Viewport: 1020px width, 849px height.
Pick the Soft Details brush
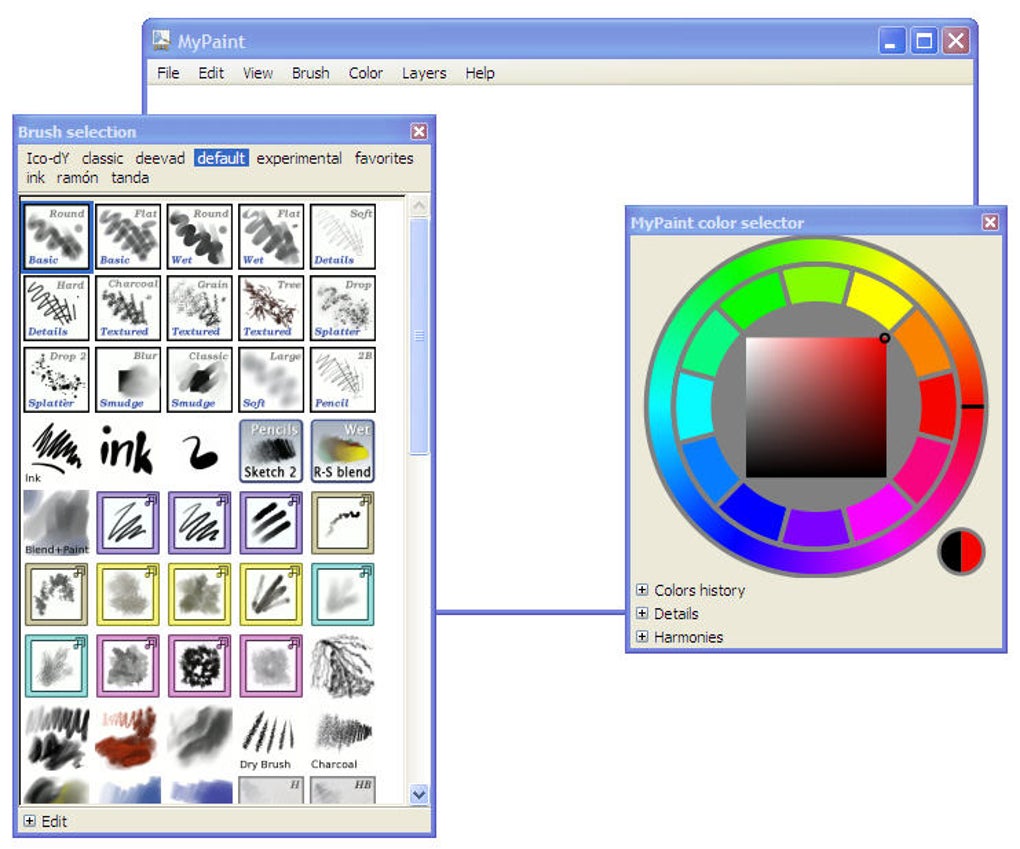(x=343, y=236)
